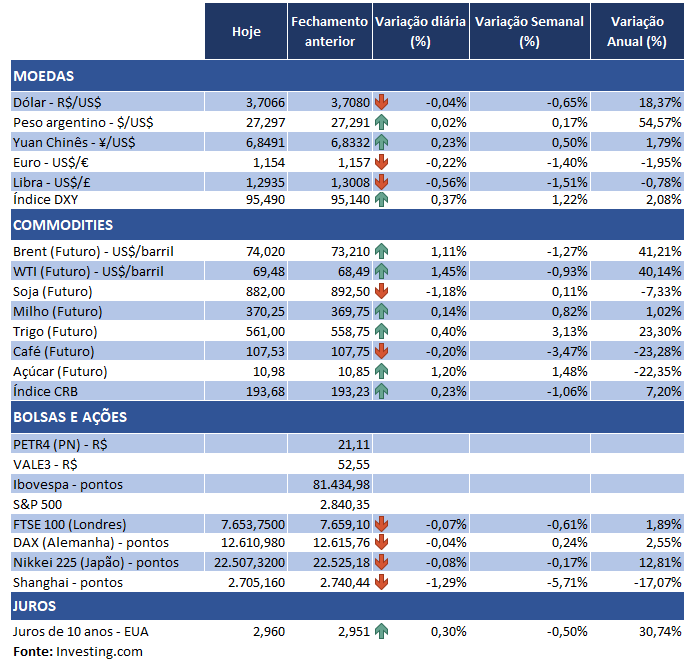This screenshot has width=693, height=660.
Task: Click the green up arrow for Açúcar (Futuro)
Action: tap(382, 371)
